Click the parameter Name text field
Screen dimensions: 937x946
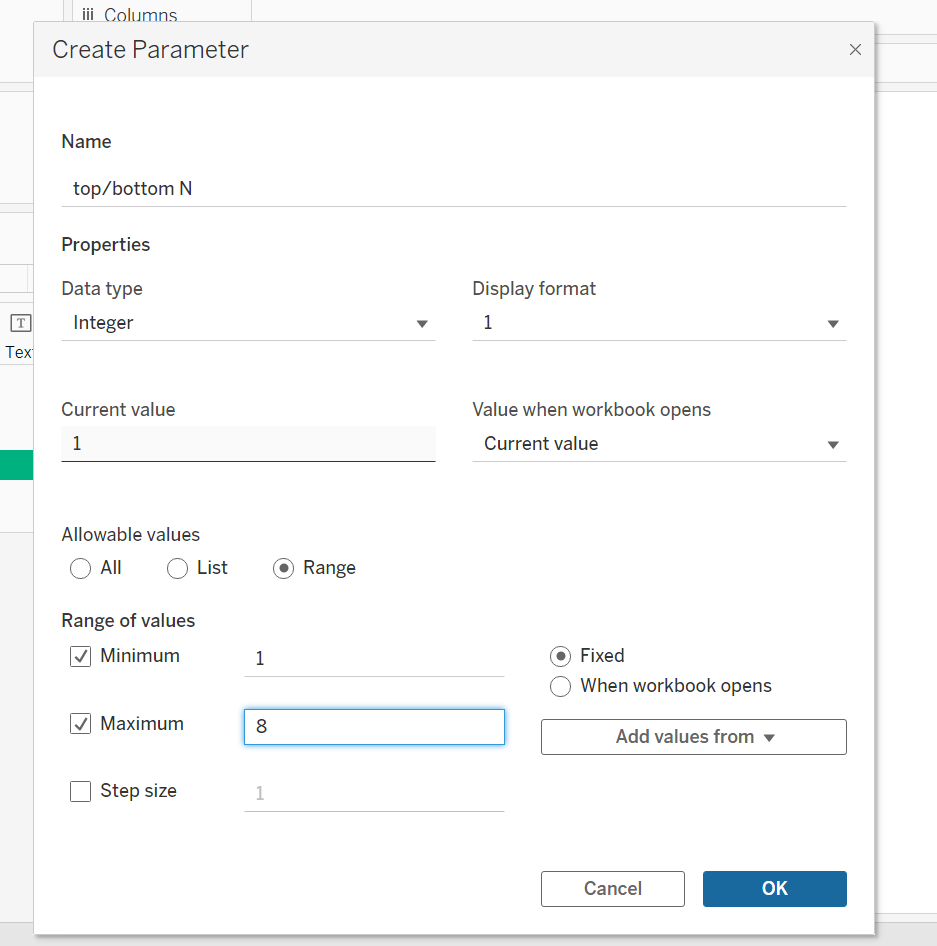point(453,188)
